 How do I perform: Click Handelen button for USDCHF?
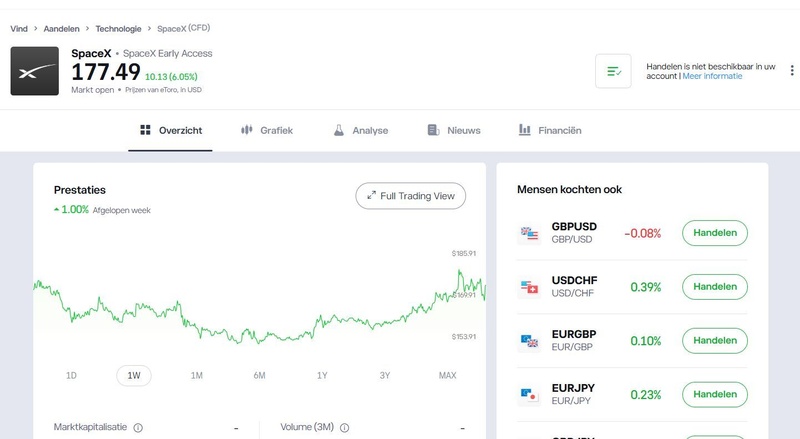(x=715, y=287)
